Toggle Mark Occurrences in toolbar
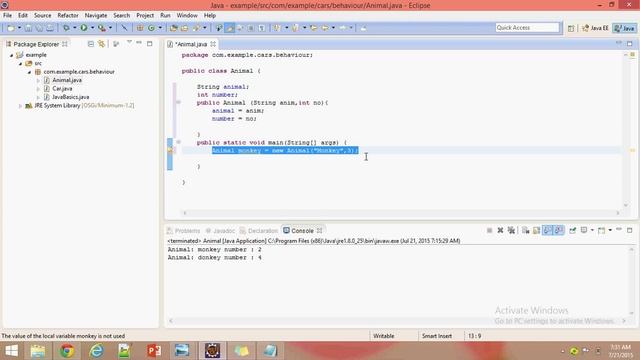Image resolution: width=640 pixels, height=360 pixels. point(230,28)
